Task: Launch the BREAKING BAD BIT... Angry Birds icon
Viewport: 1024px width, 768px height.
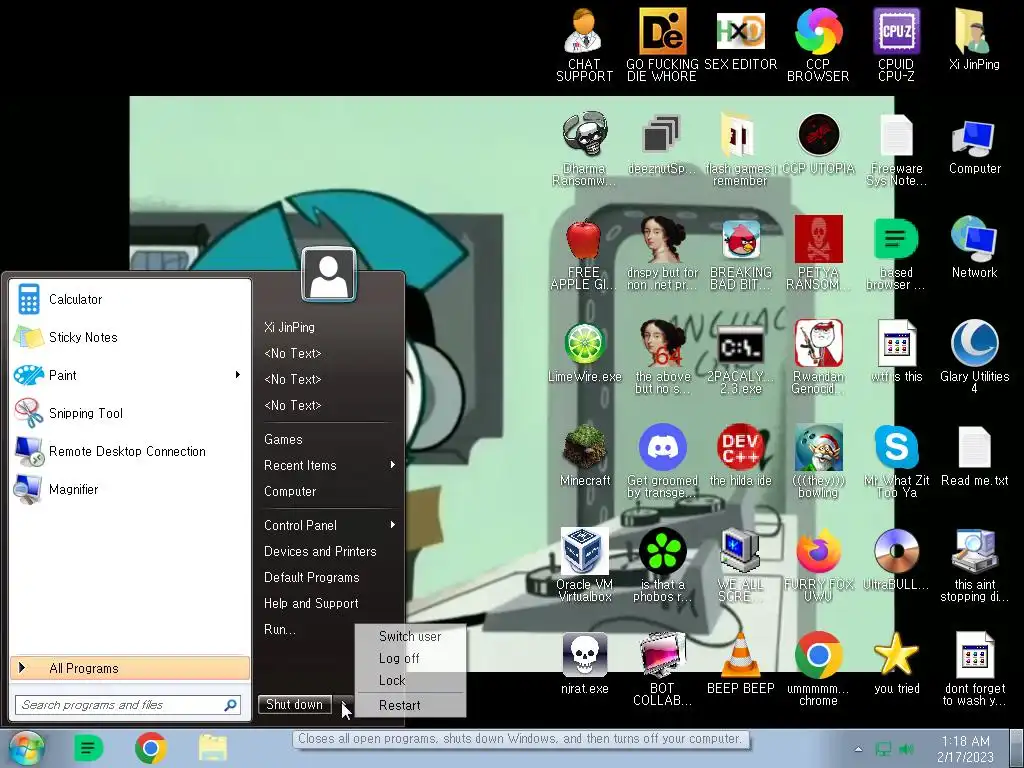Action: coord(740,255)
